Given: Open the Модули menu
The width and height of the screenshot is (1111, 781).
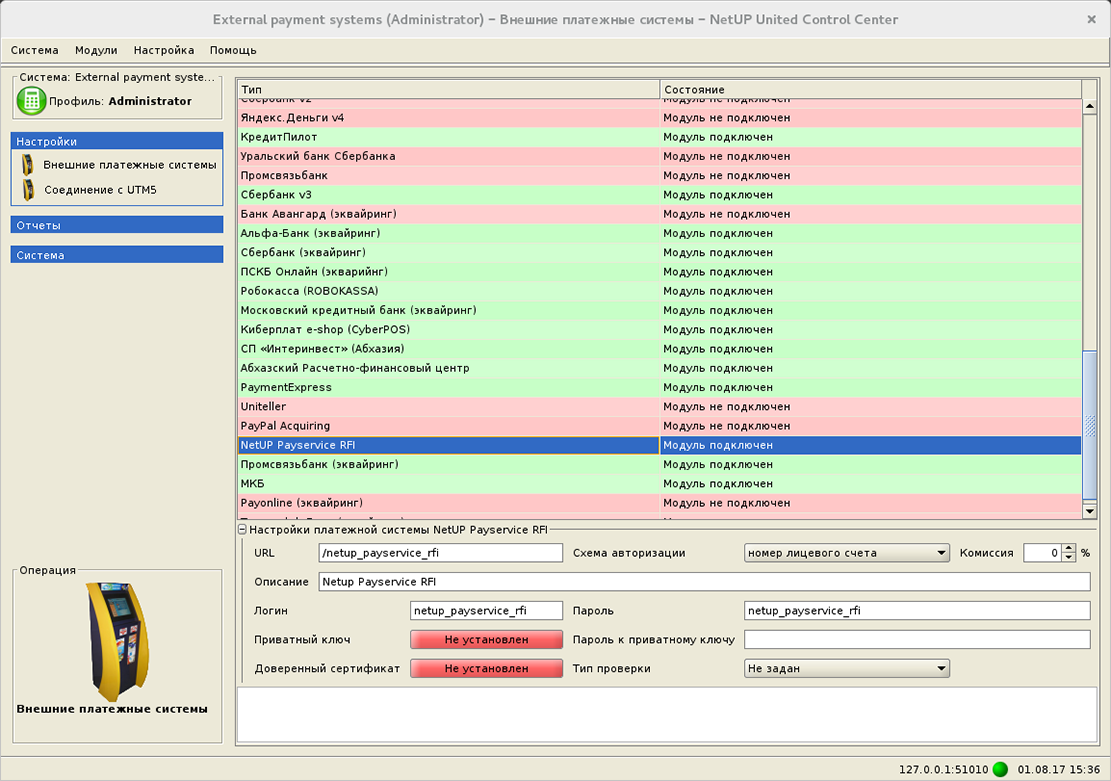Looking at the screenshot, I should (x=96, y=50).
